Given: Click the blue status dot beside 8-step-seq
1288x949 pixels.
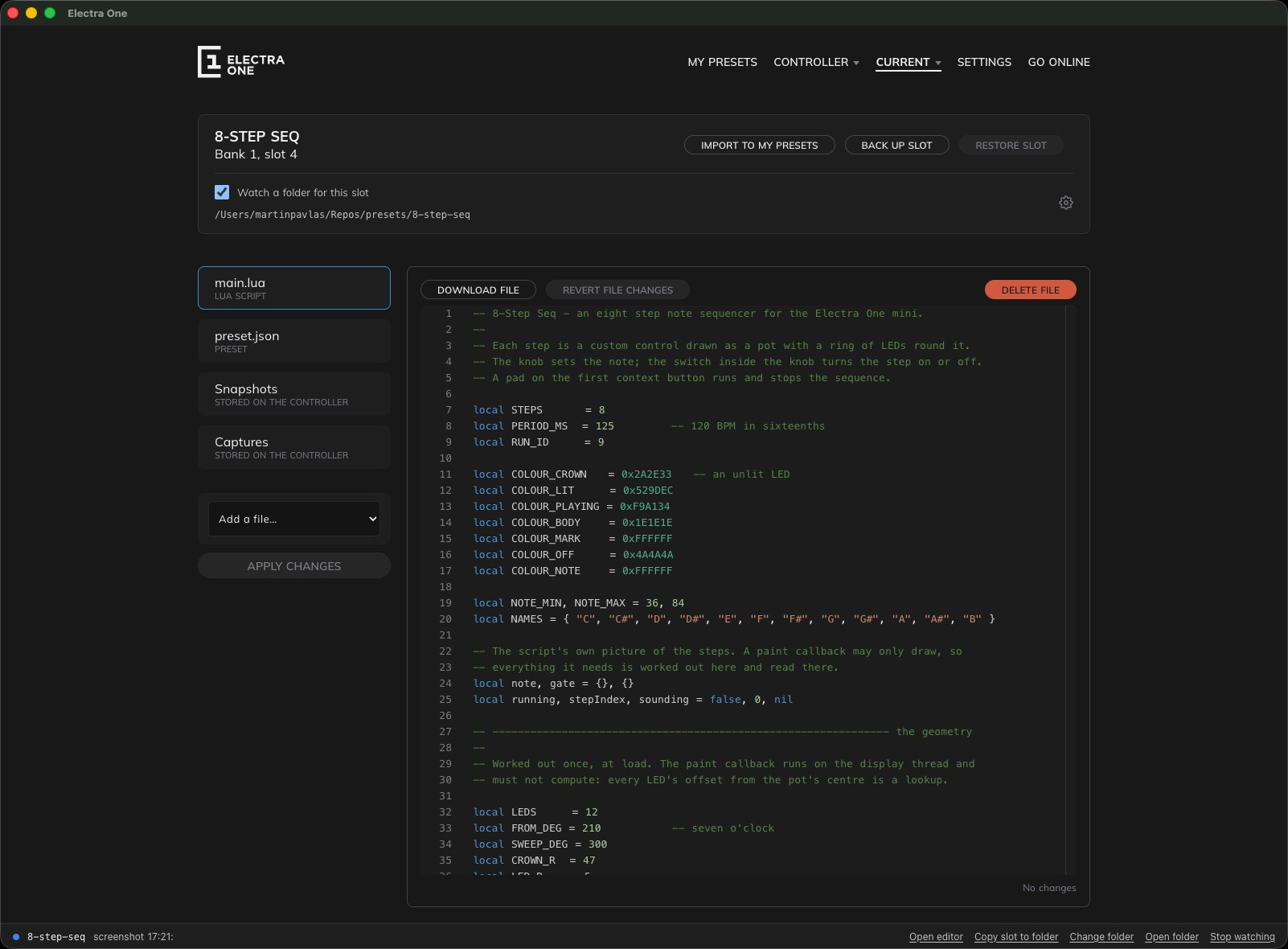Looking at the screenshot, I should [x=15, y=937].
